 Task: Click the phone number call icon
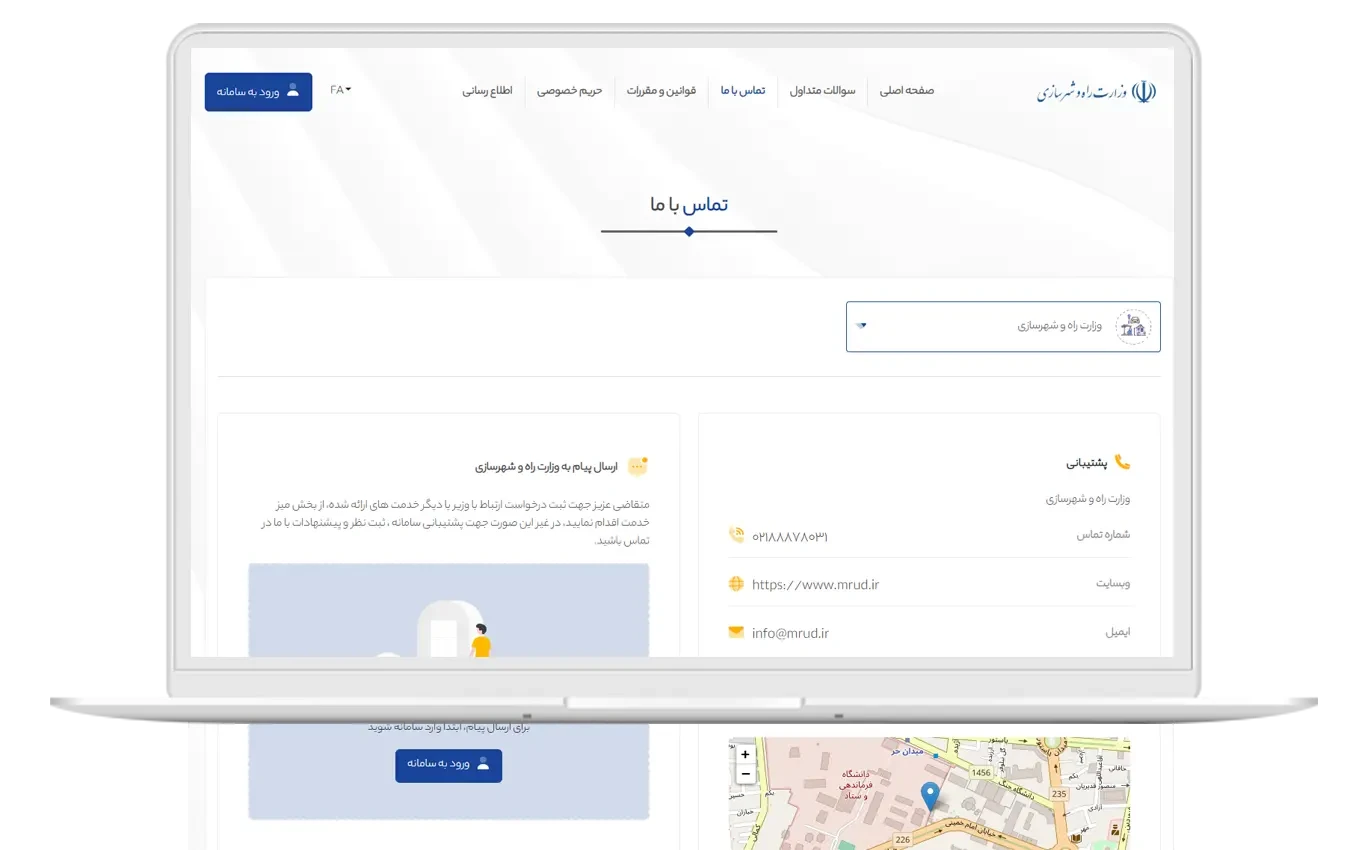[736, 535]
